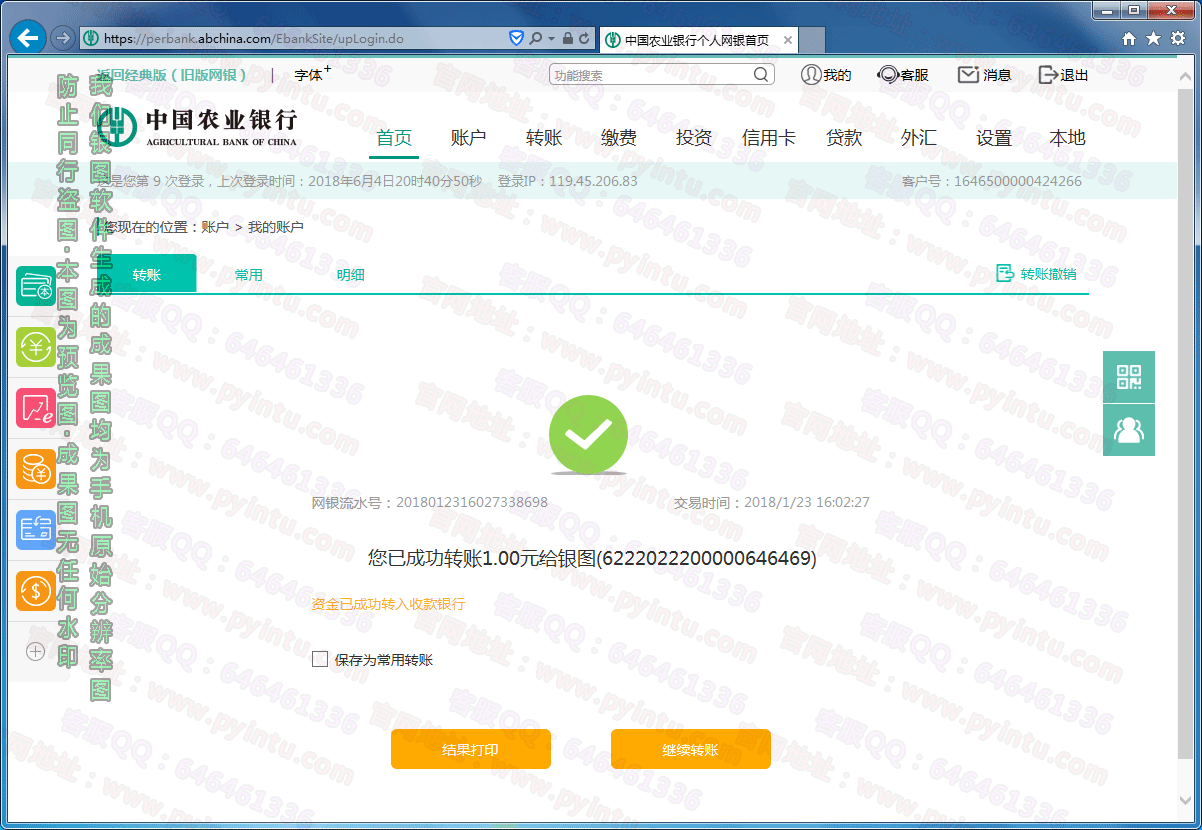Click the 您已成功转账1.00元 confirmation message
1202x830 pixels.
click(592, 558)
